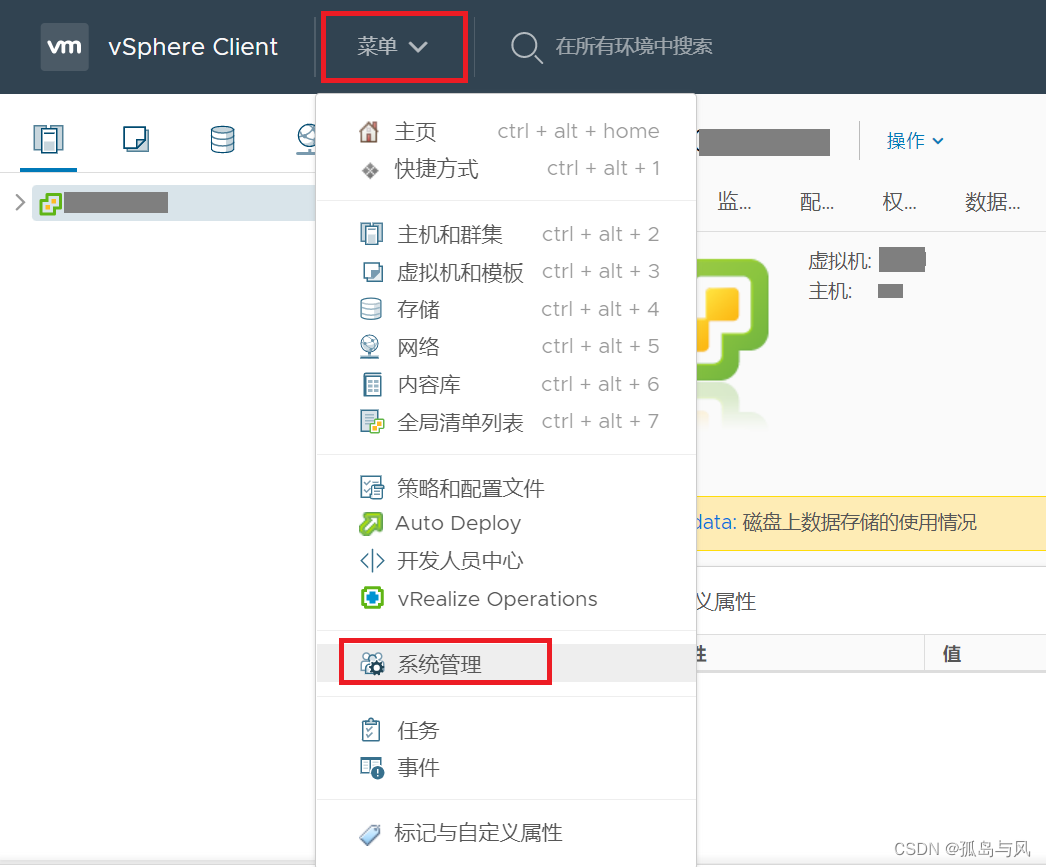
Task: Click the 主机和群集 menu icon
Action: [372, 234]
